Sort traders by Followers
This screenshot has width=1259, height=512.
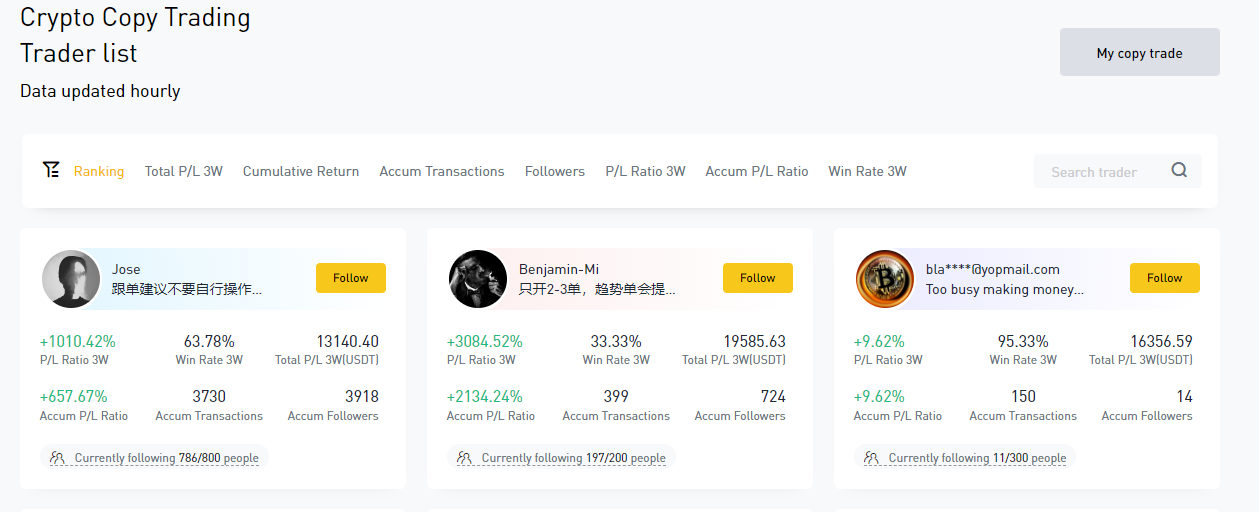click(x=555, y=171)
